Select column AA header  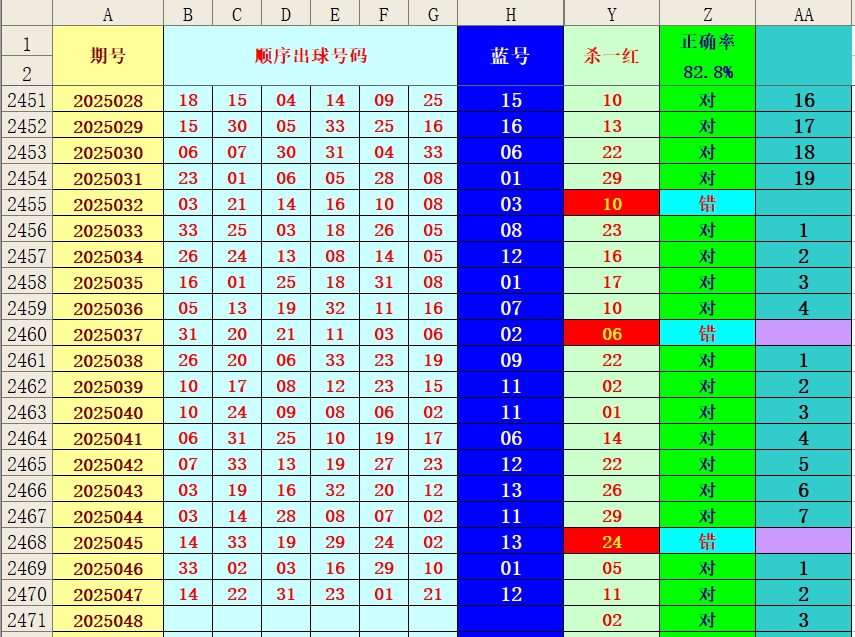tap(804, 13)
